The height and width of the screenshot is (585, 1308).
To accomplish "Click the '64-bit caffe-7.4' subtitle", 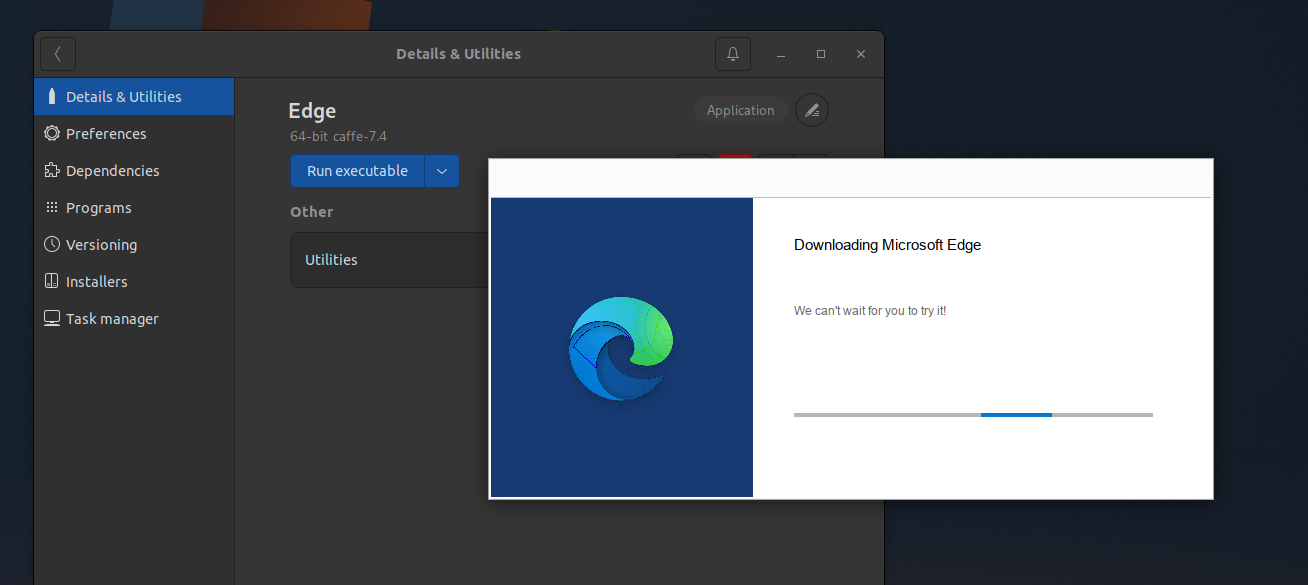I will click(x=338, y=136).
